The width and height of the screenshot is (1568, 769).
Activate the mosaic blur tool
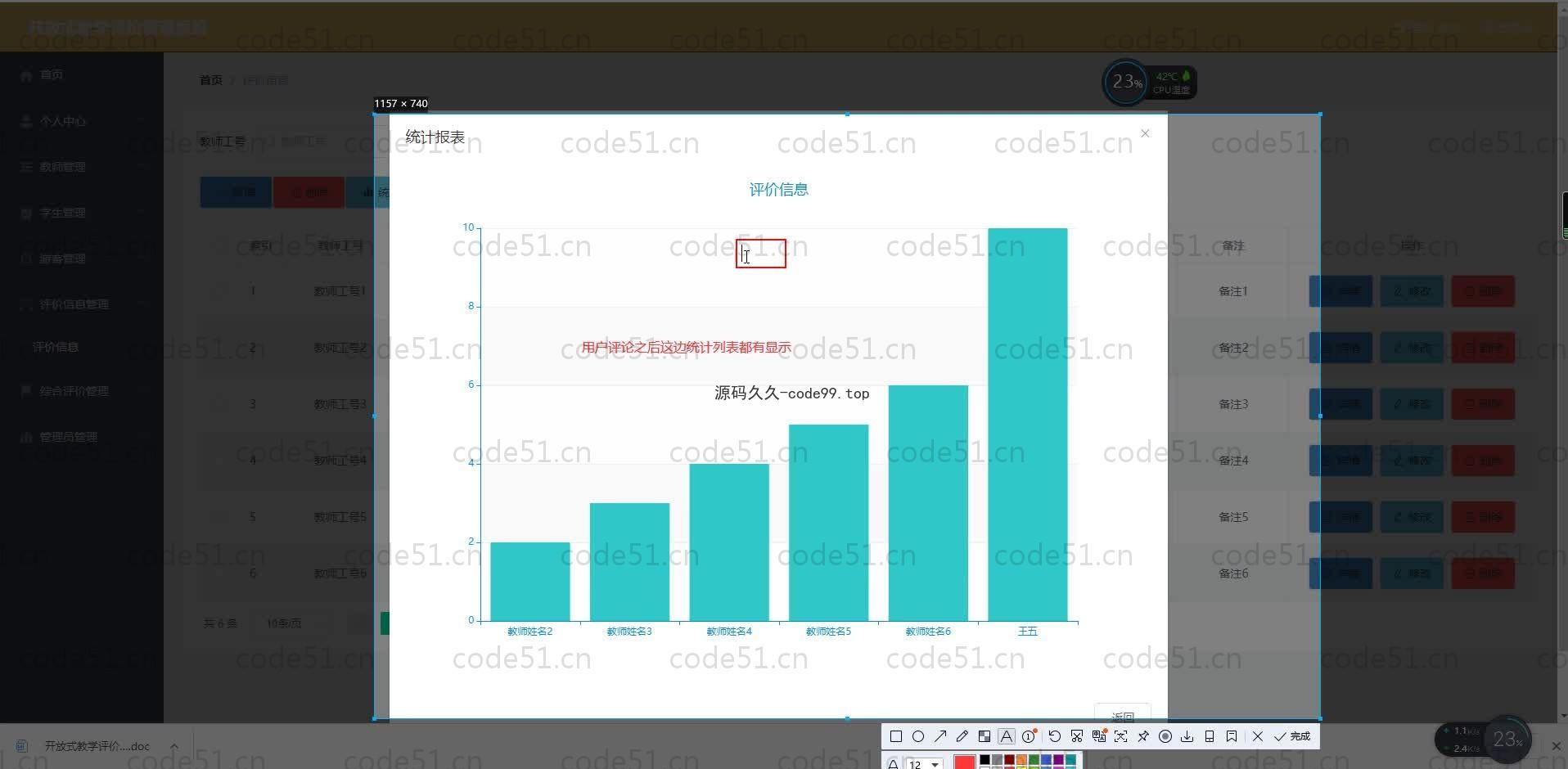click(985, 736)
